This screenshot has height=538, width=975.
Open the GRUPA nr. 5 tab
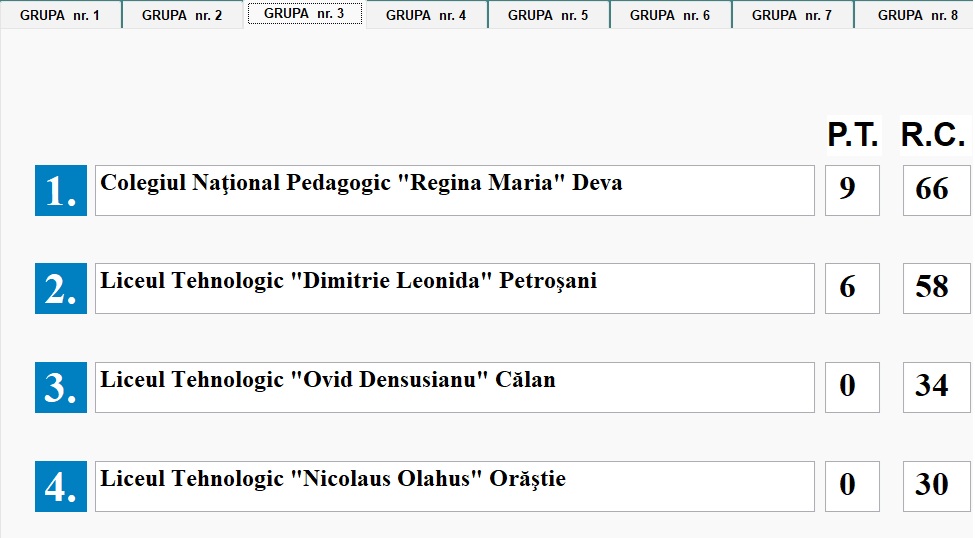pyautogui.click(x=548, y=15)
